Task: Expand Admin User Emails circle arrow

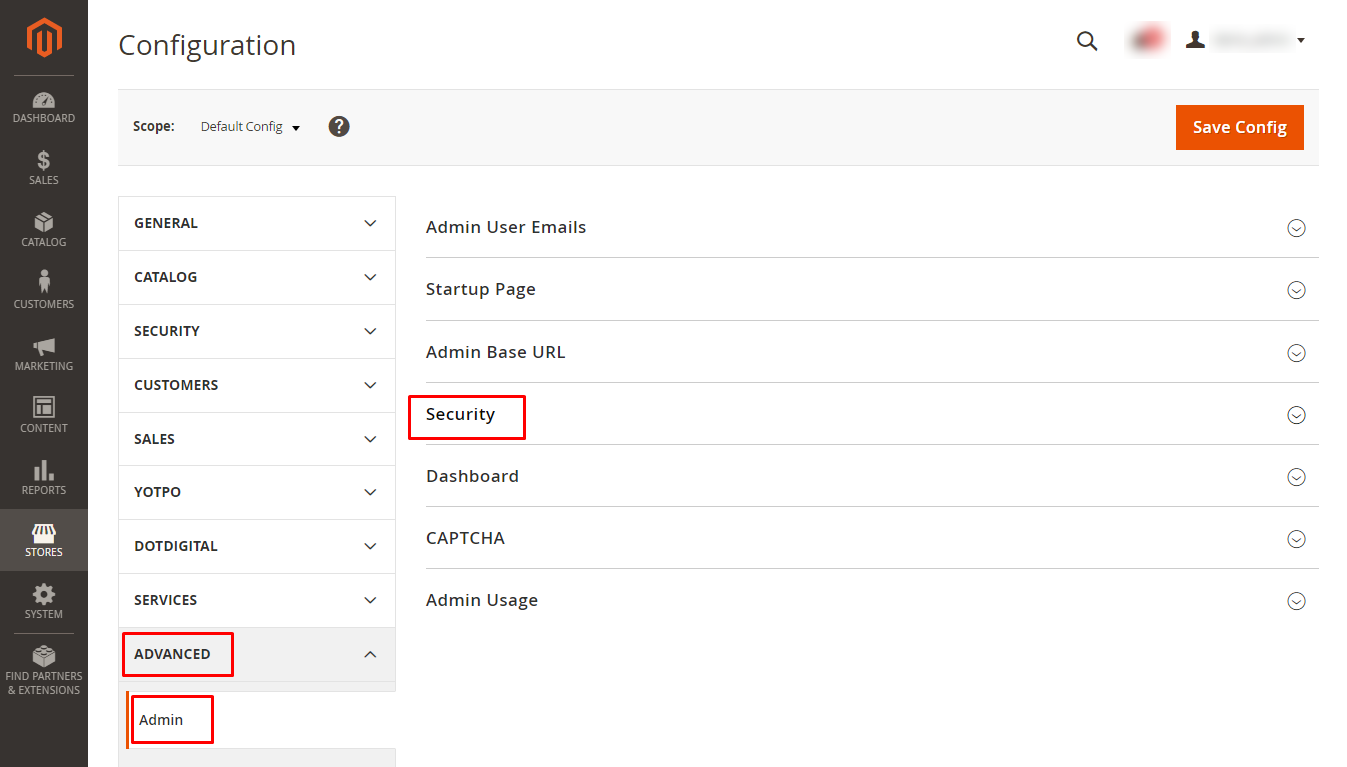Action: [1296, 228]
